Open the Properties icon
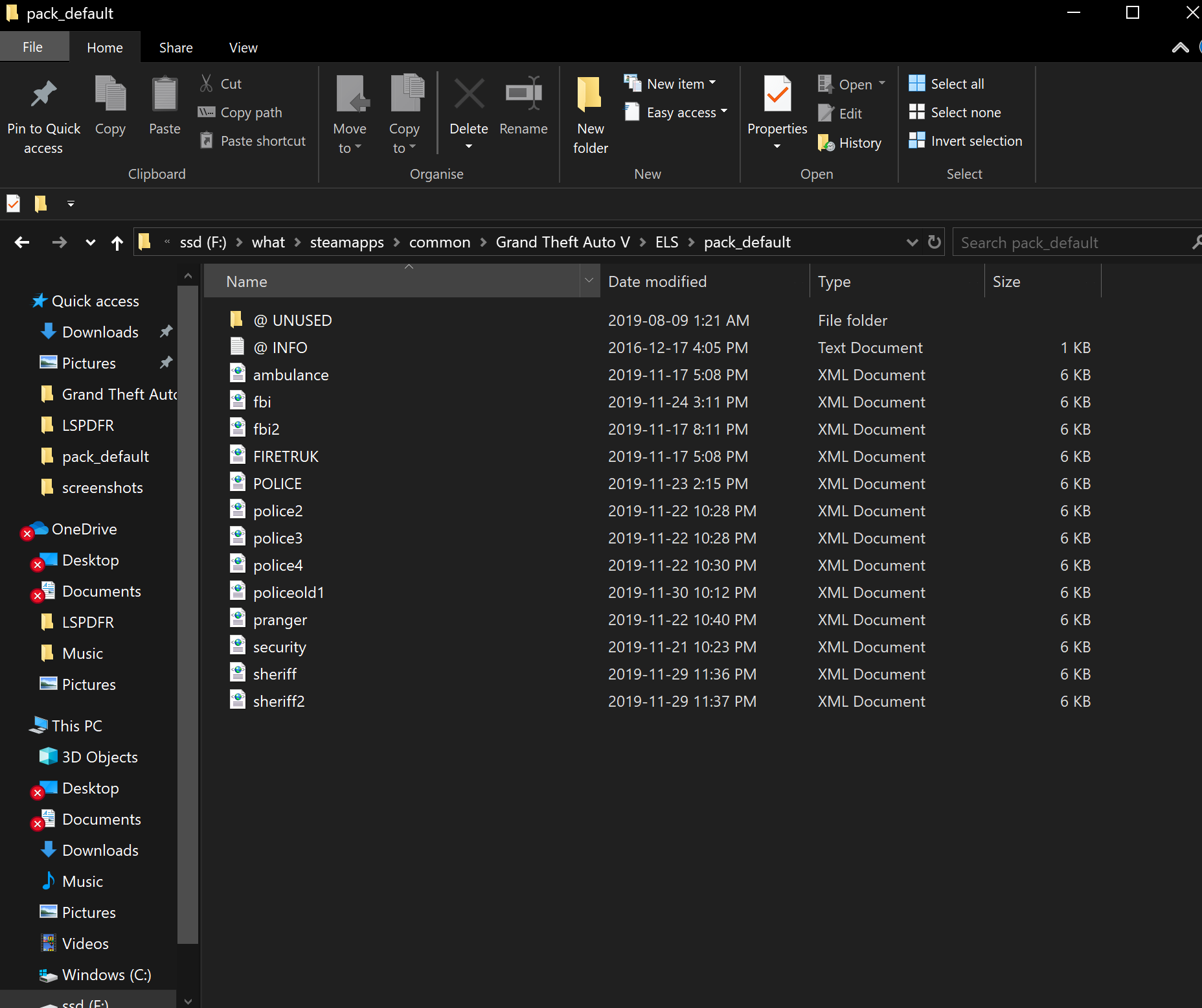Image resolution: width=1202 pixels, height=1008 pixels. click(x=777, y=95)
